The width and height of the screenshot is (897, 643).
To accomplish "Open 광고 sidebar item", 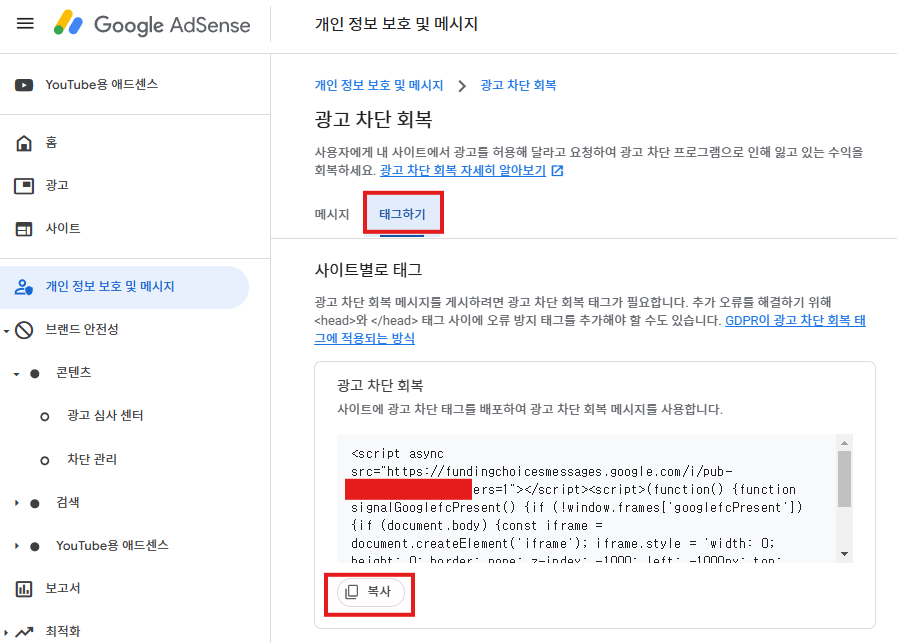I will click(57, 185).
